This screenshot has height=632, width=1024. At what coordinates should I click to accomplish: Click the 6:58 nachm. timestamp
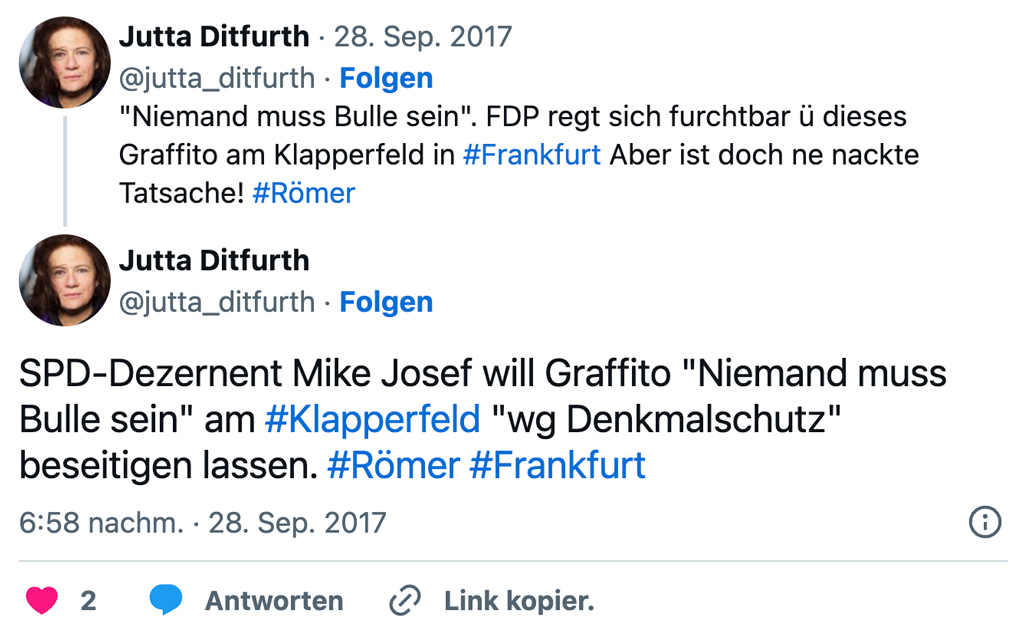coord(101,522)
